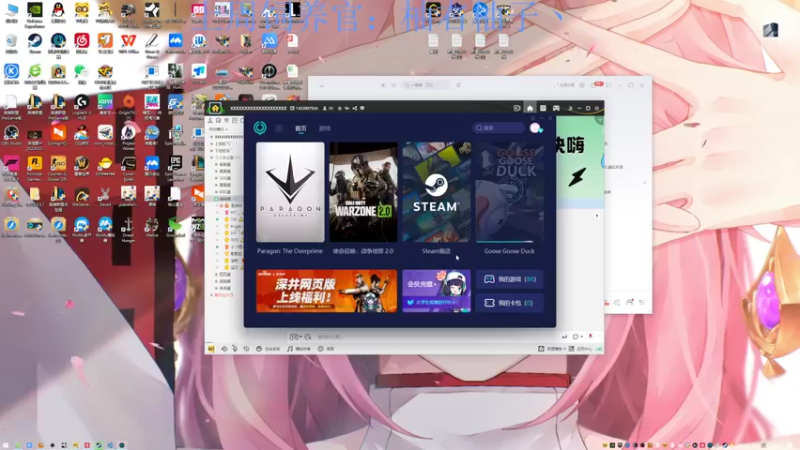Screen dimensions: 800x450
Task: Select the QQ penguin desktop icon
Action: pyautogui.click(x=58, y=13)
